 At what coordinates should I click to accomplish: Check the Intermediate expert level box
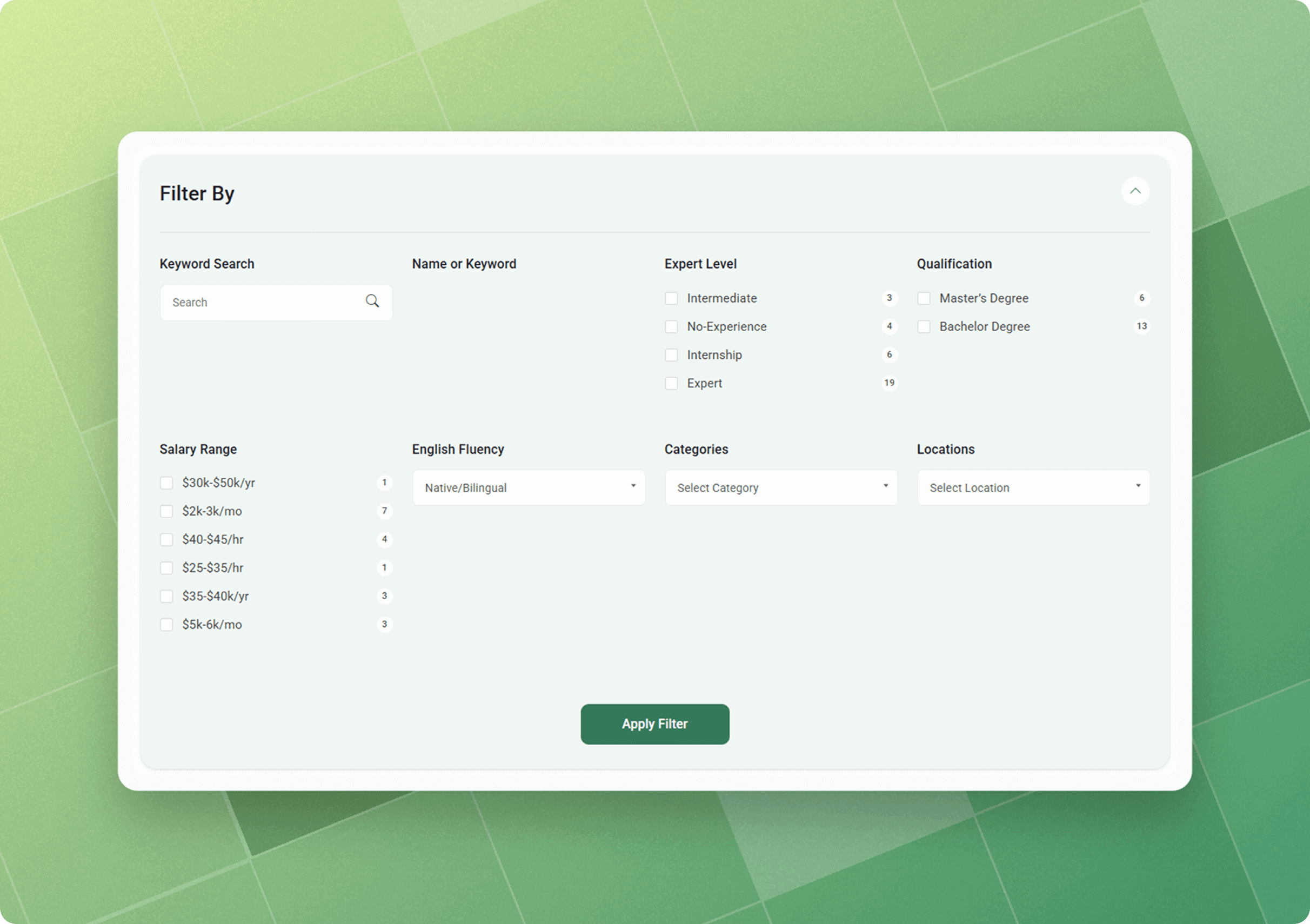672,298
